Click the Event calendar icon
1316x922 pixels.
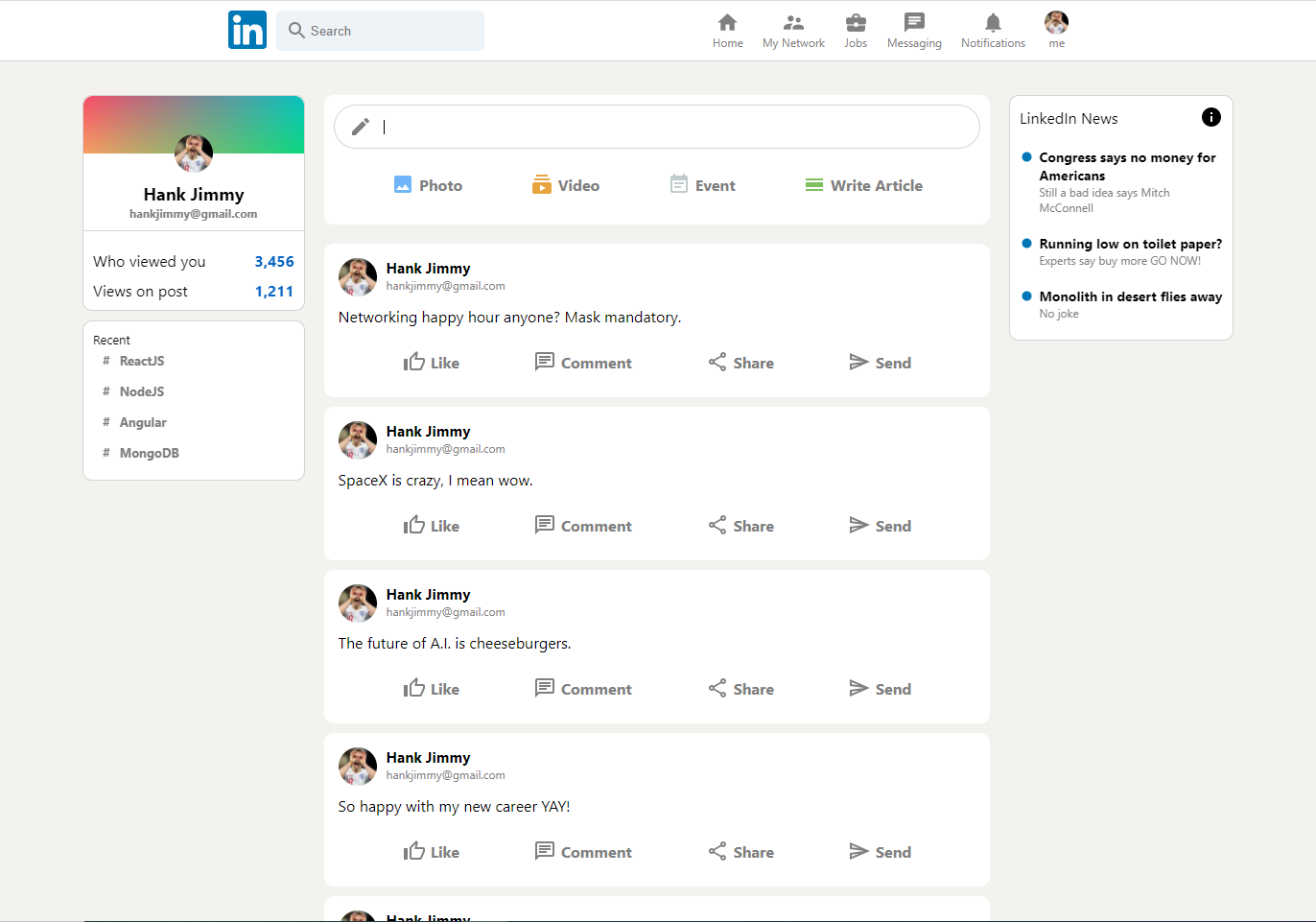(x=679, y=184)
